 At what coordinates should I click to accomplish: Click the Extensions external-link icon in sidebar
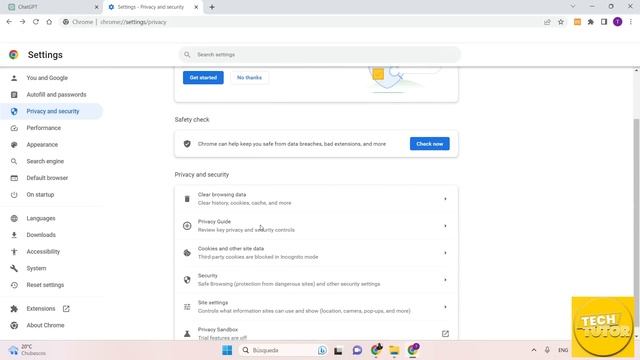coord(66,309)
